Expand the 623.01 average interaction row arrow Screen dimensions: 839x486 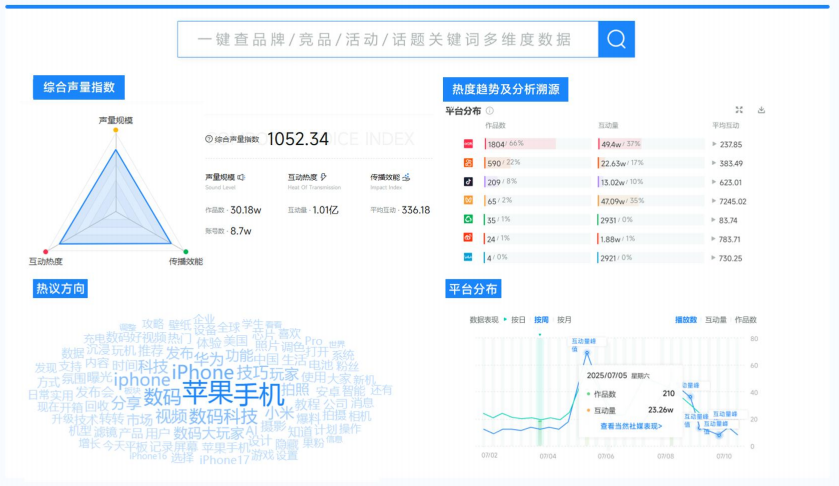coord(714,182)
